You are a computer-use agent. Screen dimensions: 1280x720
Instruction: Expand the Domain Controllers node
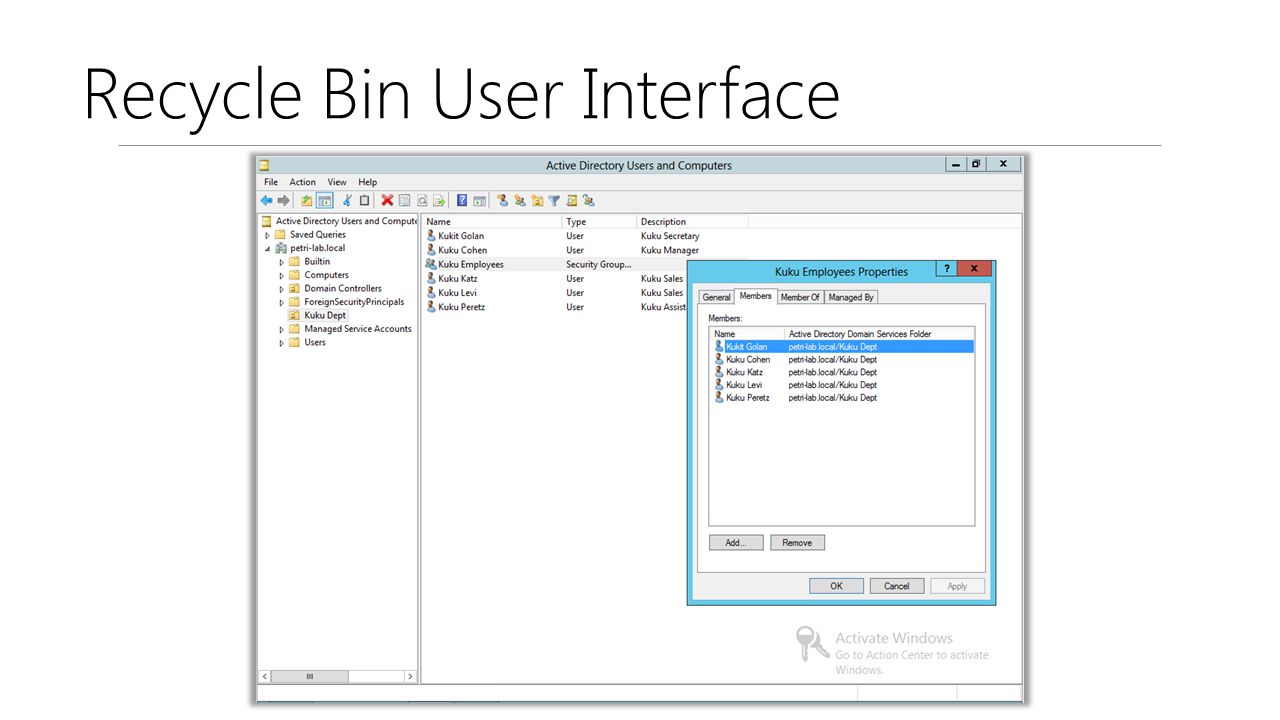tap(281, 289)
